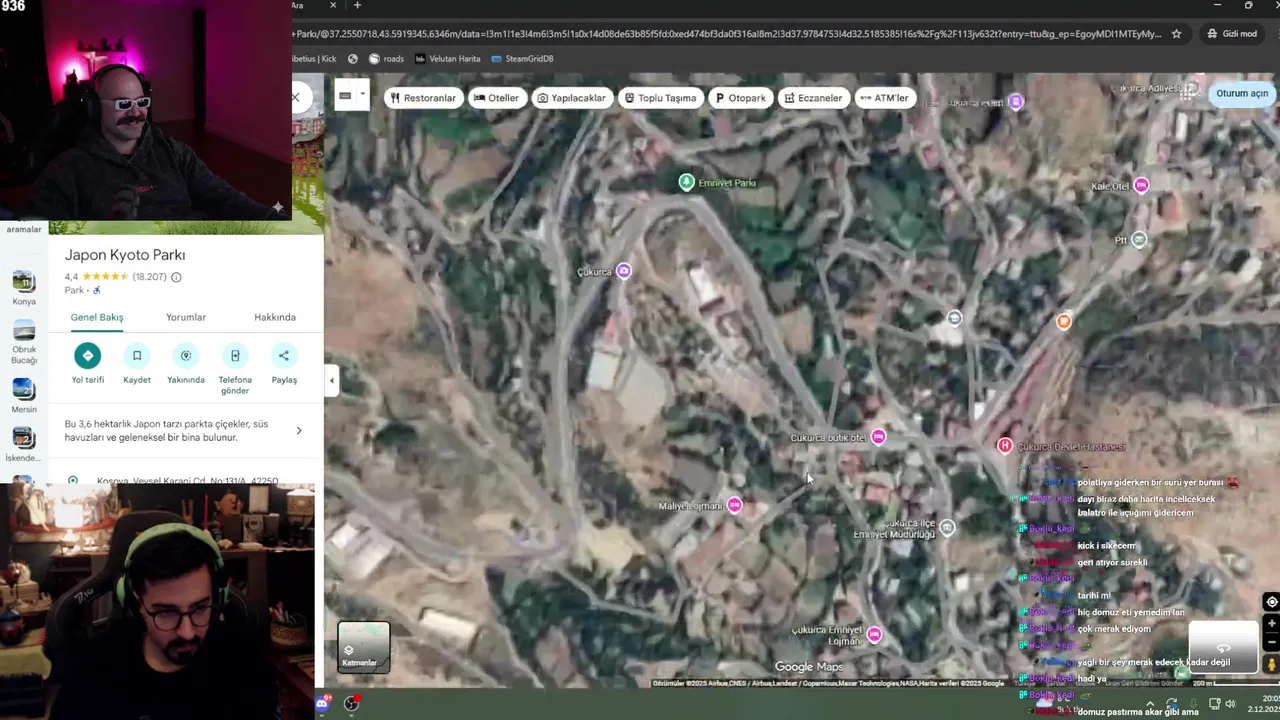Open the Discord taskbar icon
This screenshot has height=720, width=1280.
point(323,703)
